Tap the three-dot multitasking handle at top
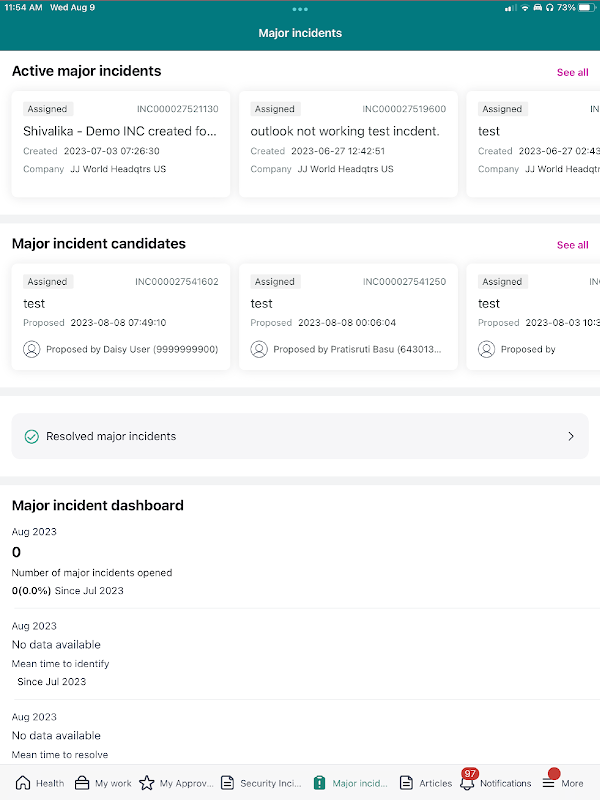Image resolution: width=600 pixels, height=800 pixels. tap(300, 9)
